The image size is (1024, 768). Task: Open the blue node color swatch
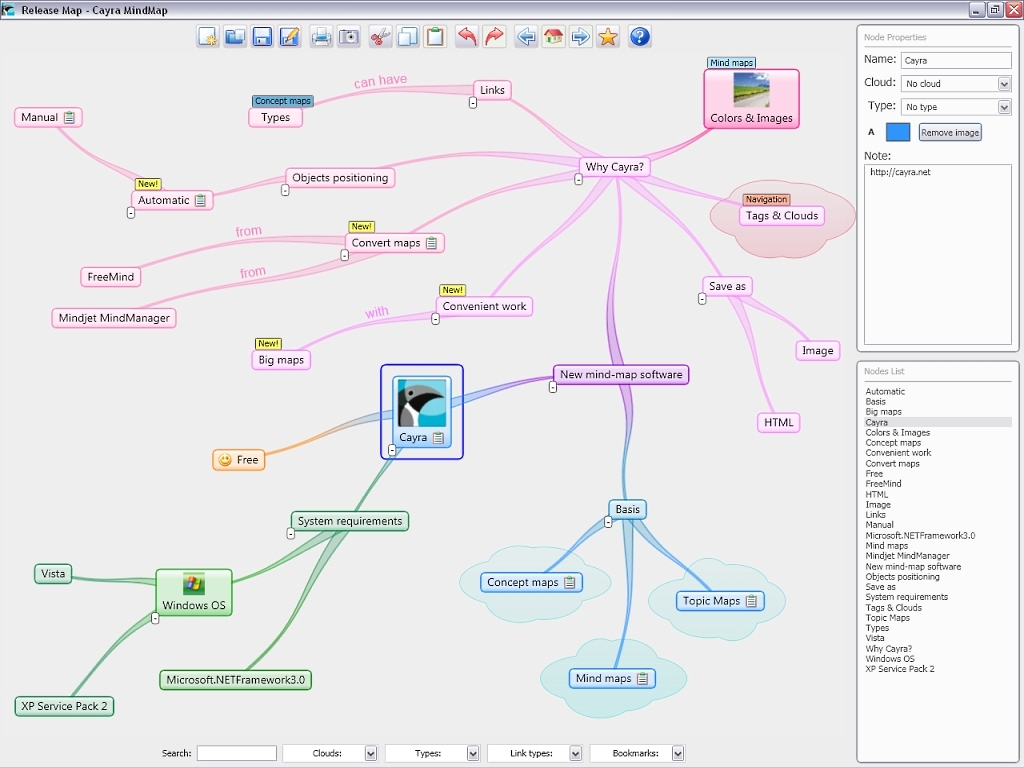pyautogui.click(x=898, y=132)
